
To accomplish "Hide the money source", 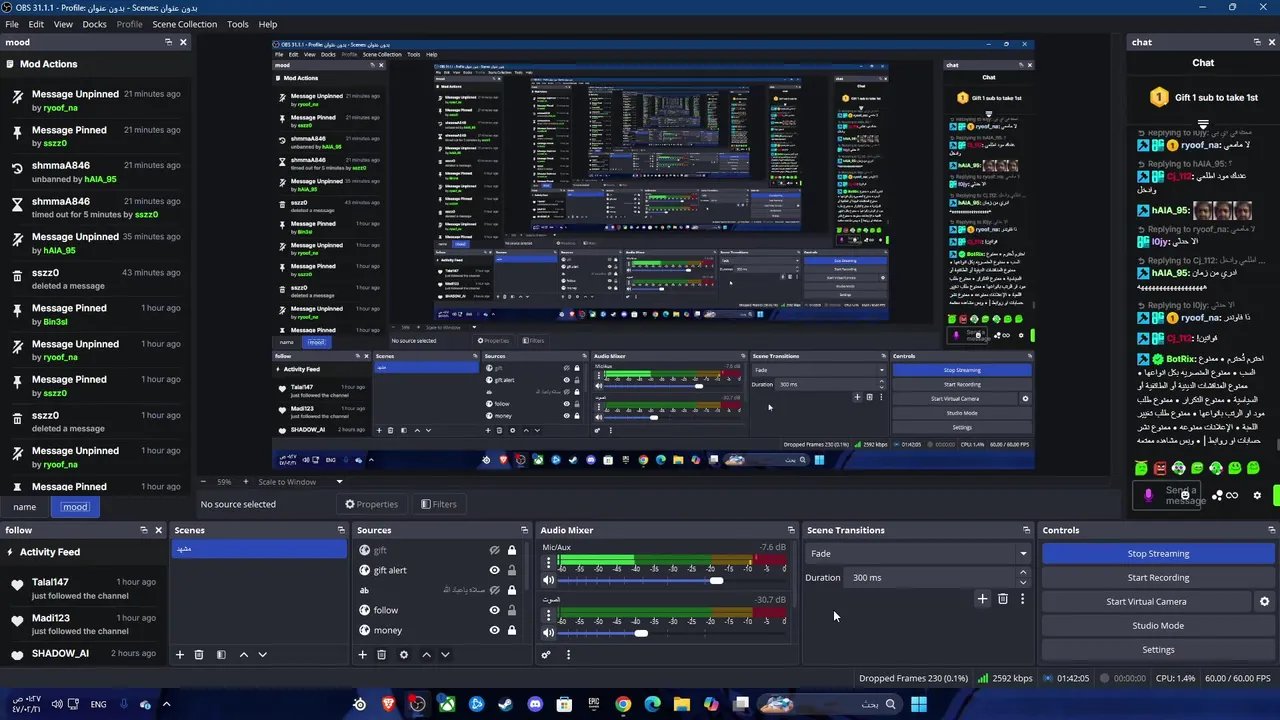I will [494, 630].
